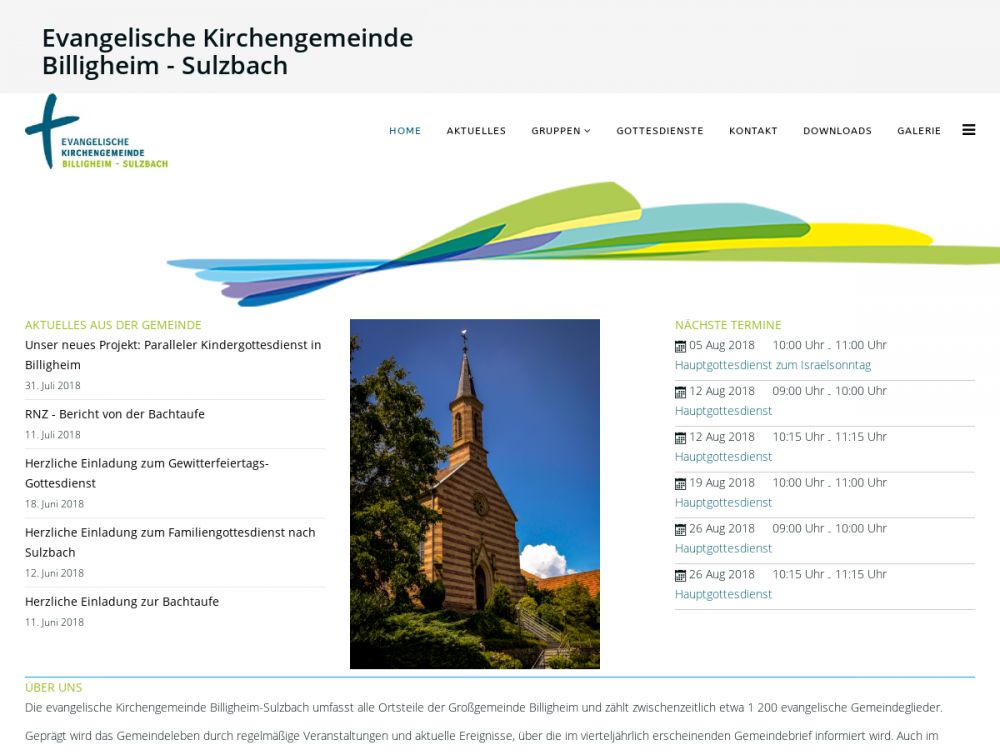The width and height of the screenshot is (1000, 750).
Task: Open the Galerie page
Action: click(919, 131)
